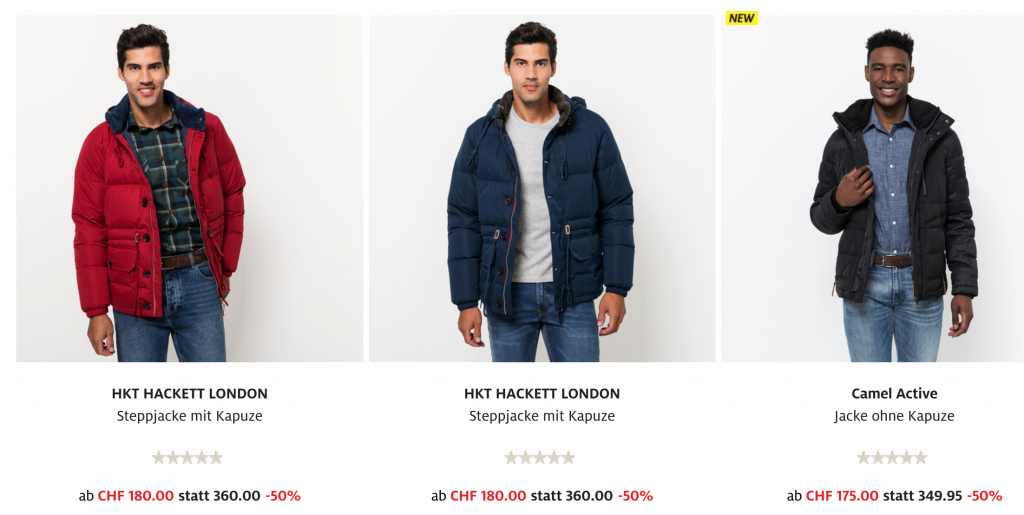The height and width of the screenshot is (515, 1024).
Task: Click the CHF 180.00 price of the red jacket
Action: tap(136, 496)
